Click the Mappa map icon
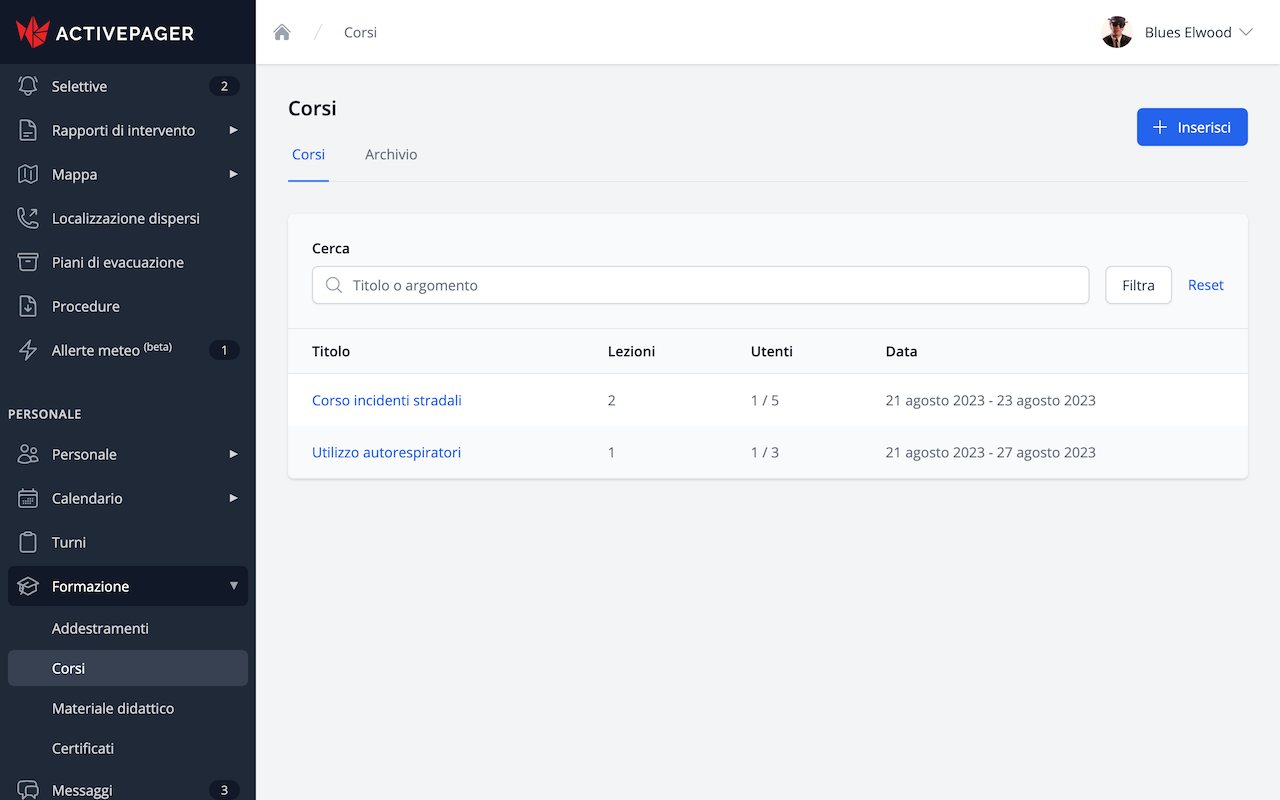The height and width of the screenshot is (800, 1280). [28, 174]
